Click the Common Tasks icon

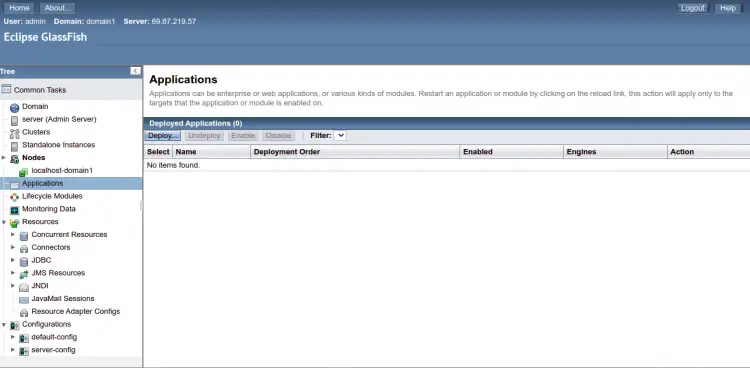coord(6,89)
